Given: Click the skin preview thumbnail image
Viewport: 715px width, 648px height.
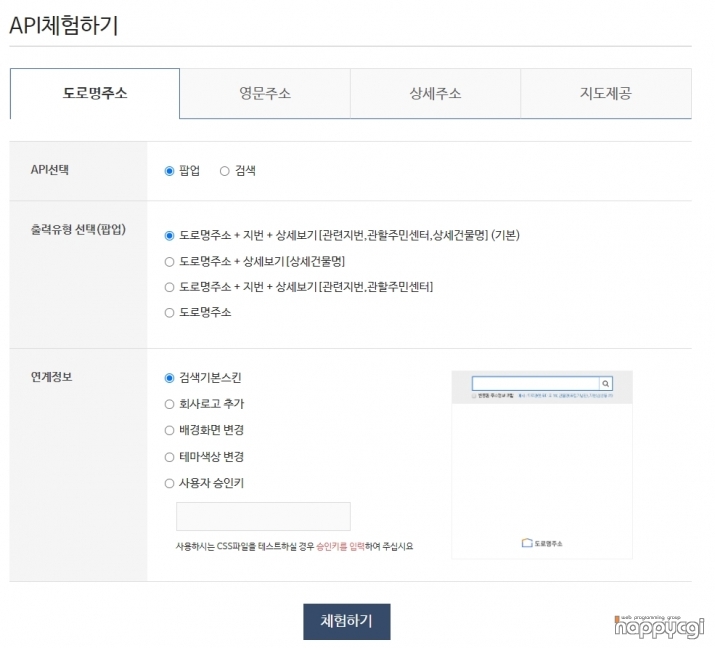Looking at the screenshot, I should (542, 465).
